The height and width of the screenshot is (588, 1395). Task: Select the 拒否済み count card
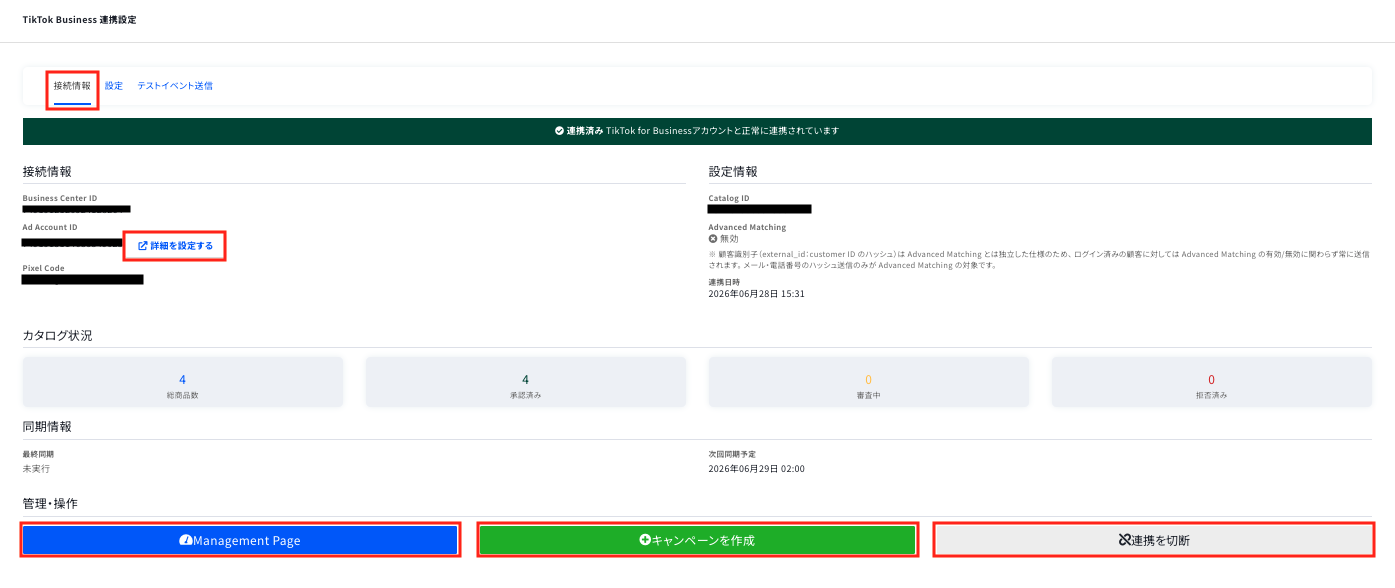click(x=1211, y=382)
